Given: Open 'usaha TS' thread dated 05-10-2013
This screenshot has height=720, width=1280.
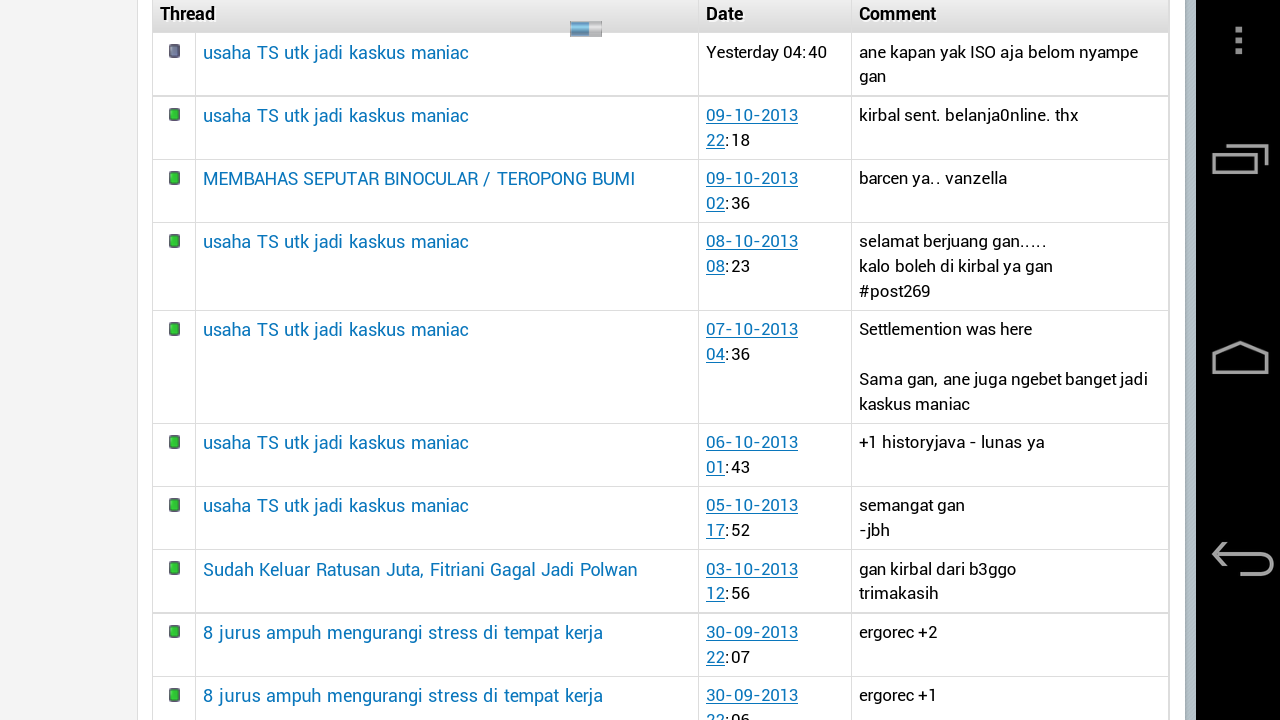Looking at the screenshot, I should pyautogui.click(x=336, y=506).
